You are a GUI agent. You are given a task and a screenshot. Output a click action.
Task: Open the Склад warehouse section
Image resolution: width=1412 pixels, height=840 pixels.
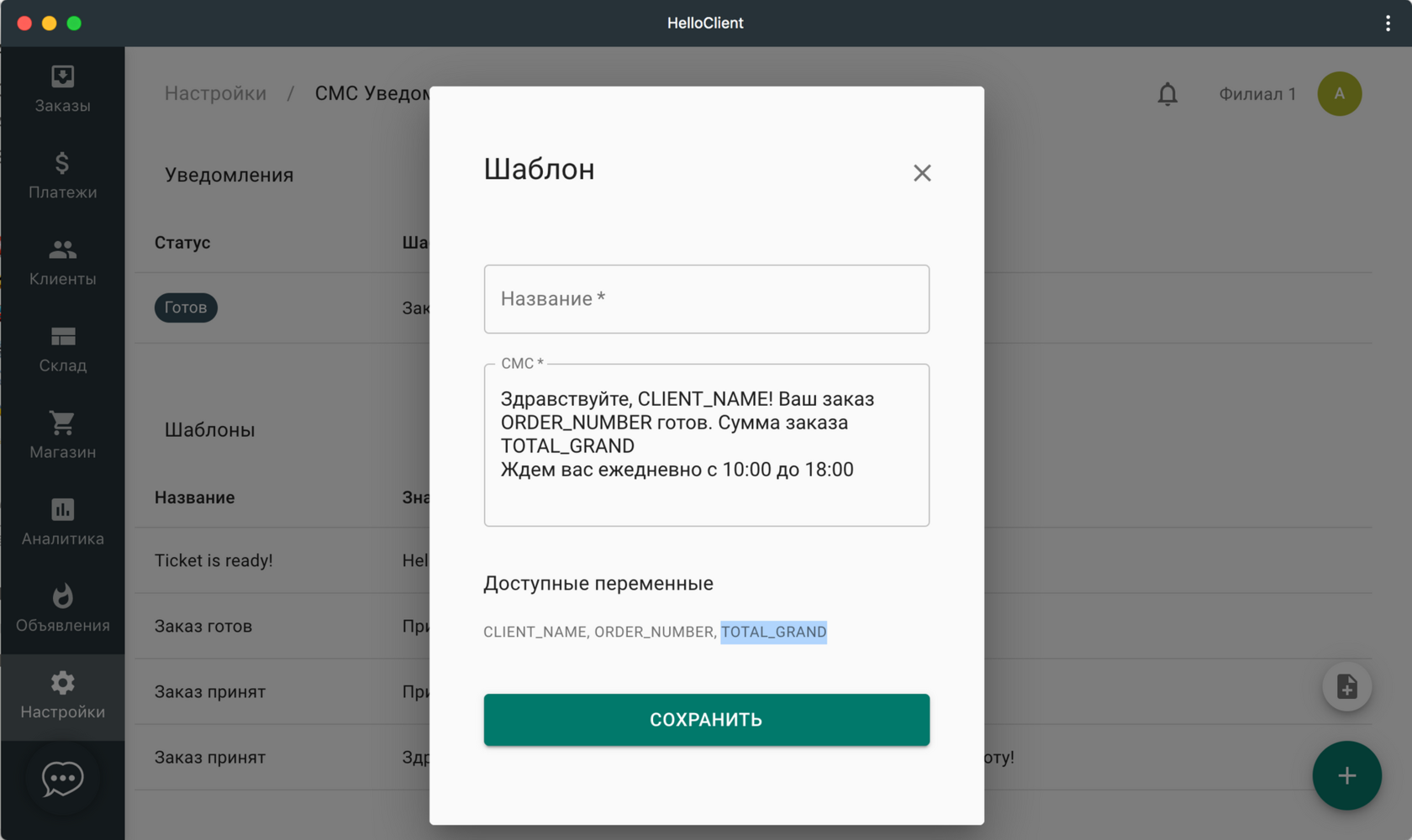62,349
